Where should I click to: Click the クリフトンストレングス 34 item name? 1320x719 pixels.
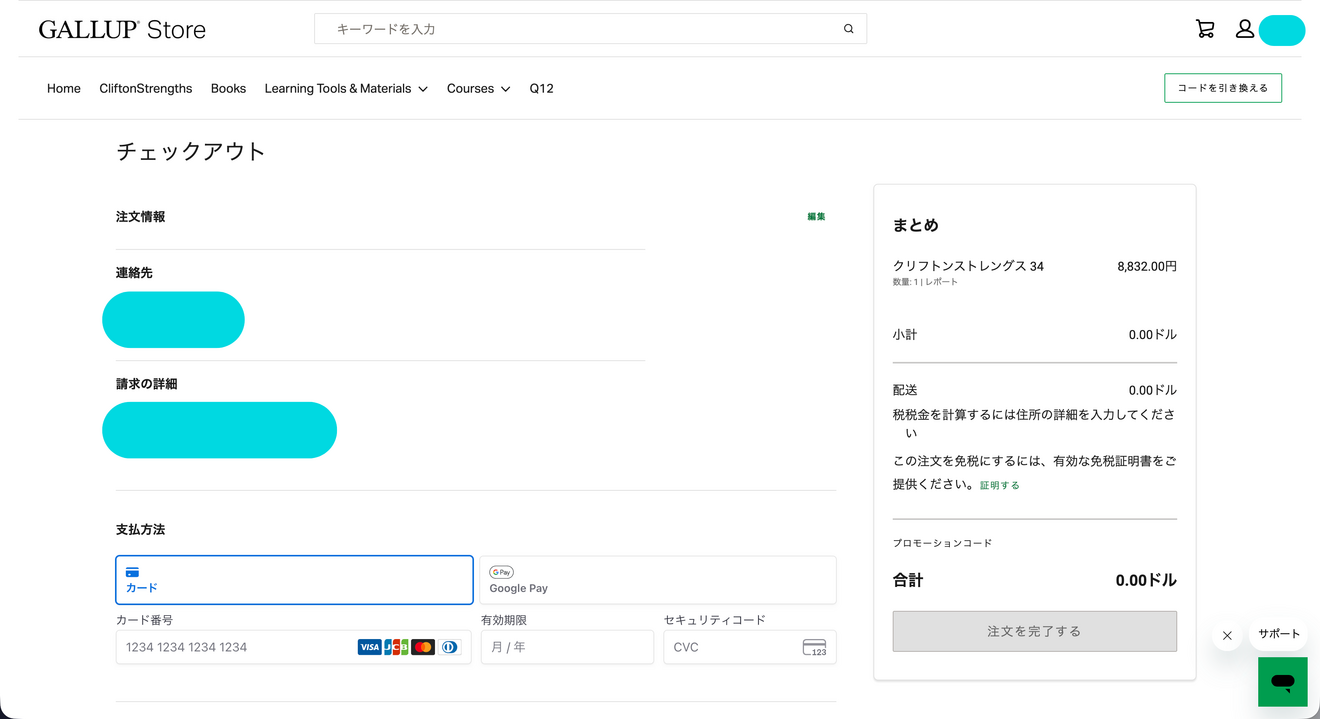[968, 266]
